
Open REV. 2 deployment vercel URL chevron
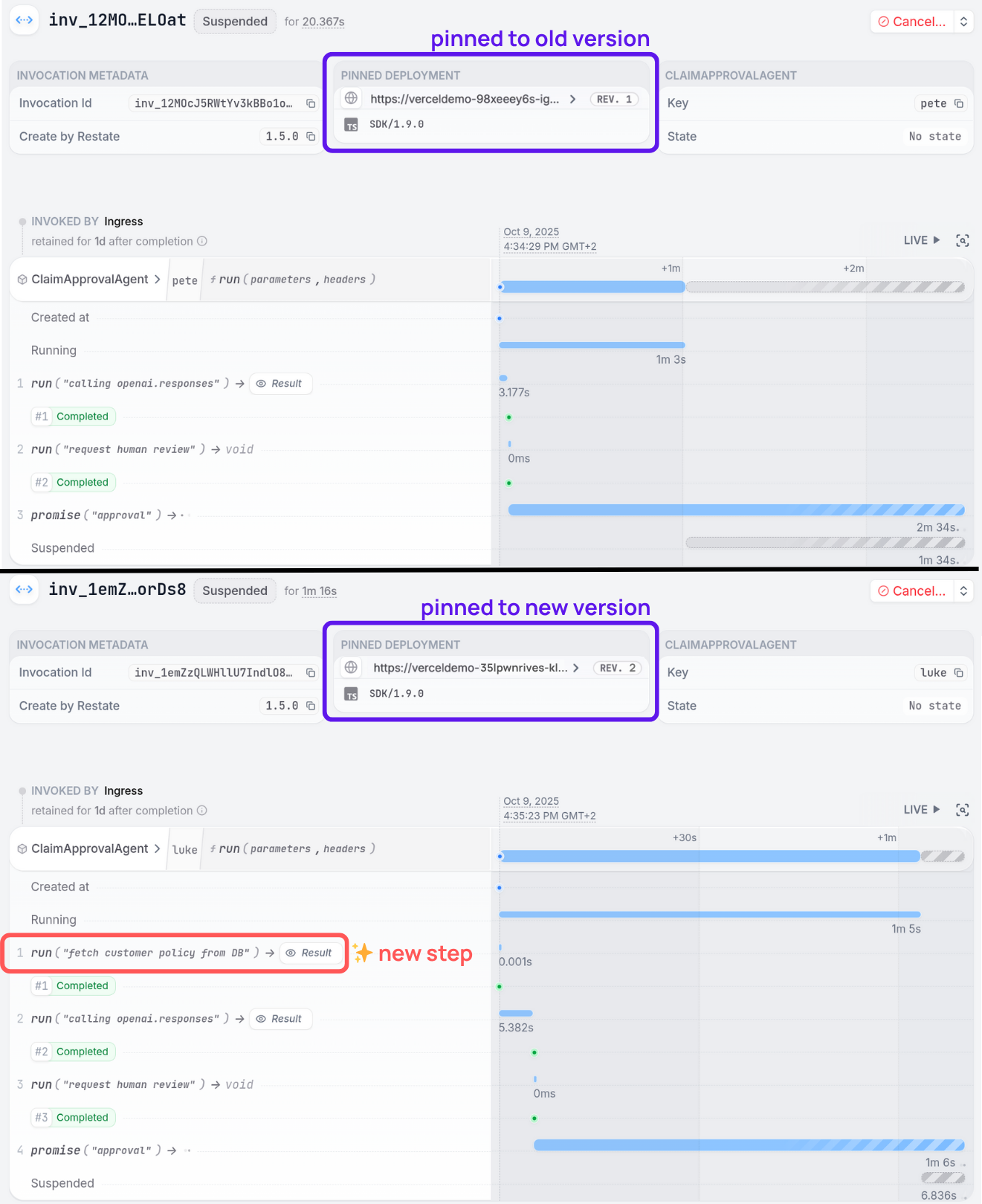(575, 668)
